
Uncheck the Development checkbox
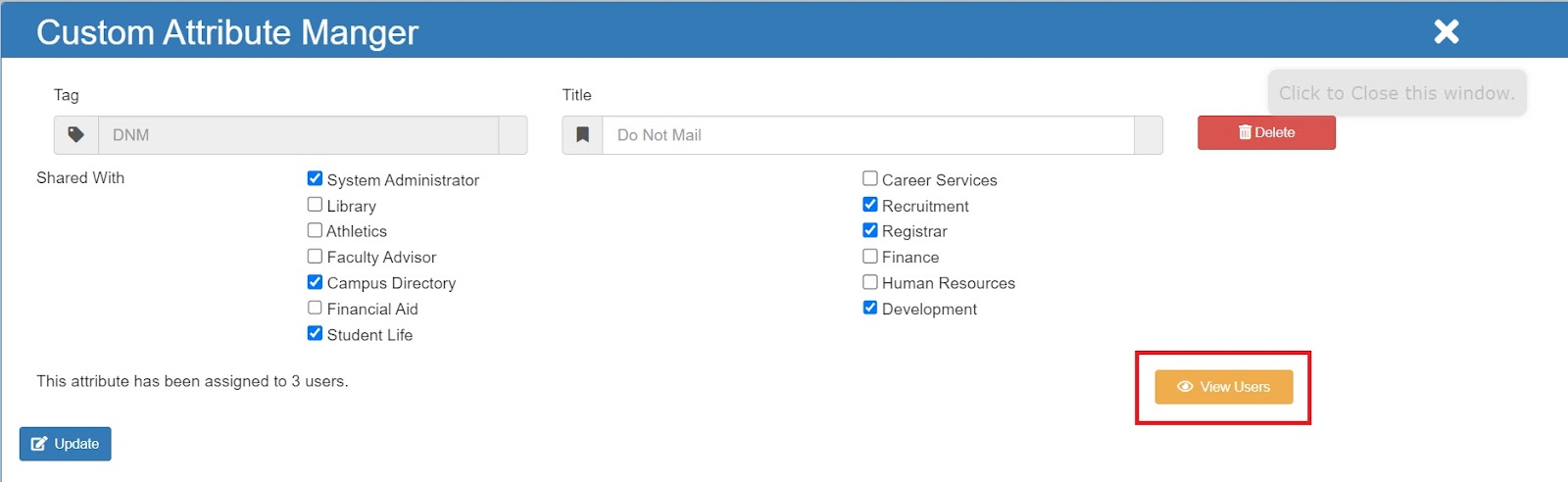pyautogui.click(x=870, y=308)
